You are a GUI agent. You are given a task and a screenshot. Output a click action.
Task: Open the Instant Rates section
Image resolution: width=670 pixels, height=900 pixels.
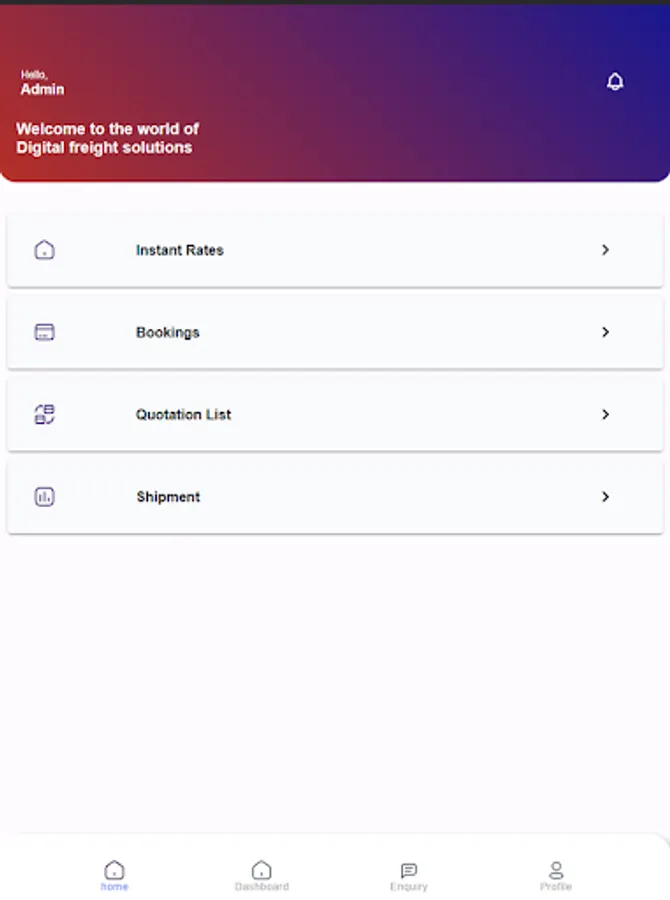tap(335, 250)
